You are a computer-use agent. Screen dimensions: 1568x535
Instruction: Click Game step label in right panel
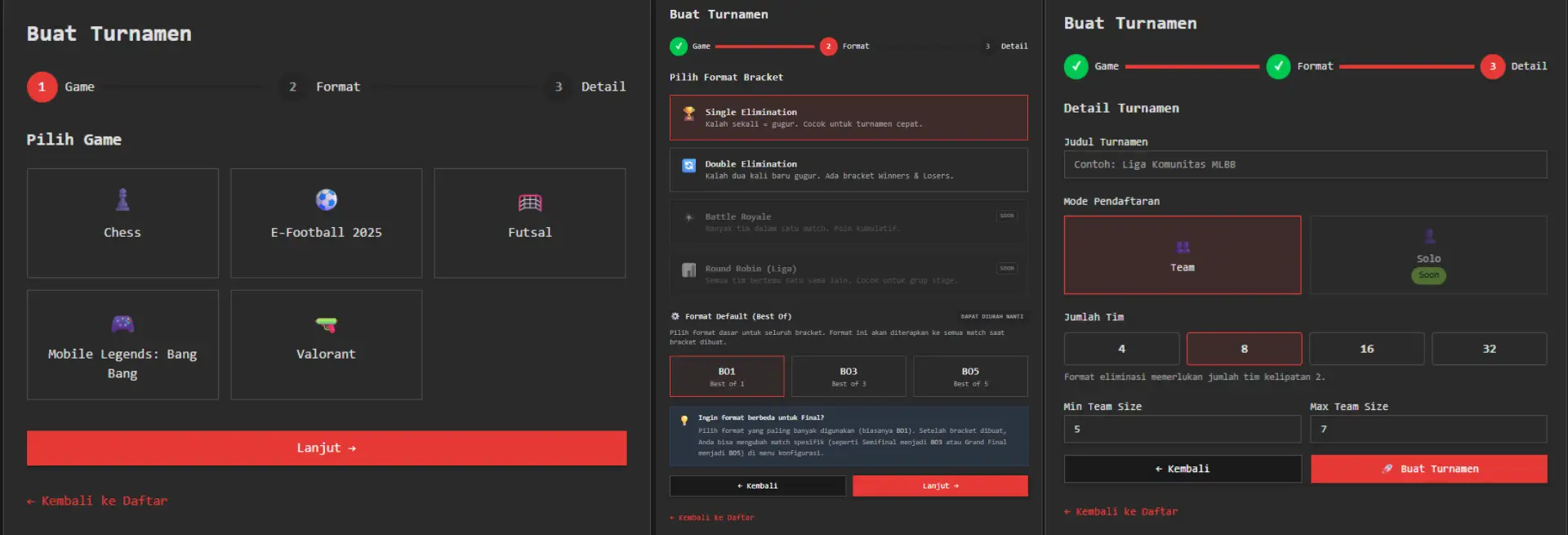point(1107,66)
